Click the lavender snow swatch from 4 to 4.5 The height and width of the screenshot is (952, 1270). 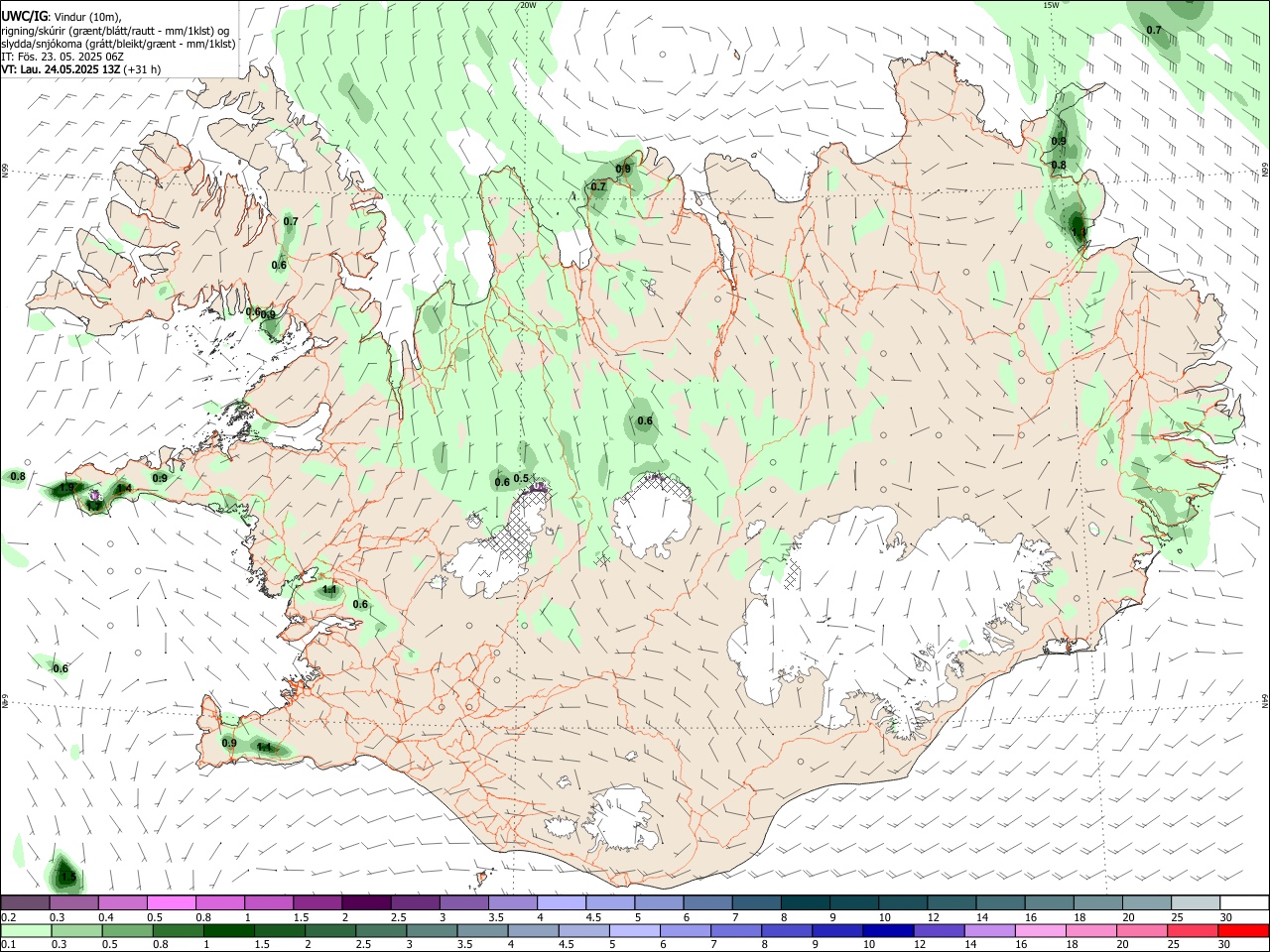point(560,902)
